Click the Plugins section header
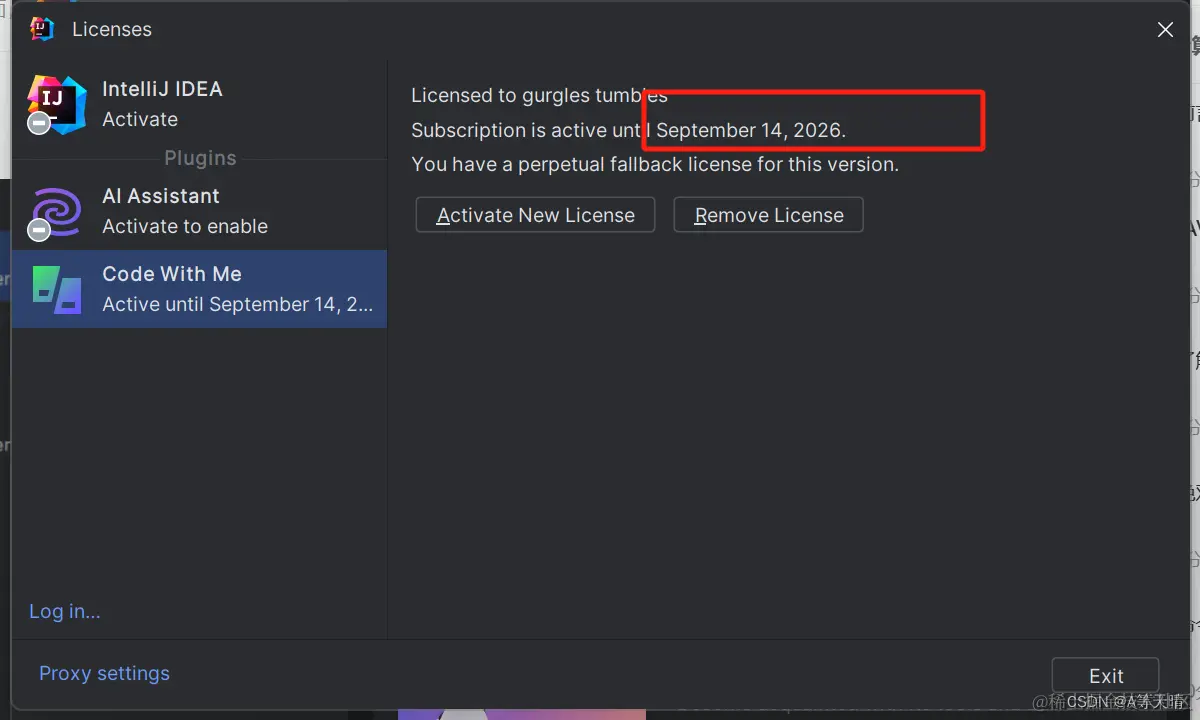This screenshot has width=1200, height=720. (x=200, y=158)
